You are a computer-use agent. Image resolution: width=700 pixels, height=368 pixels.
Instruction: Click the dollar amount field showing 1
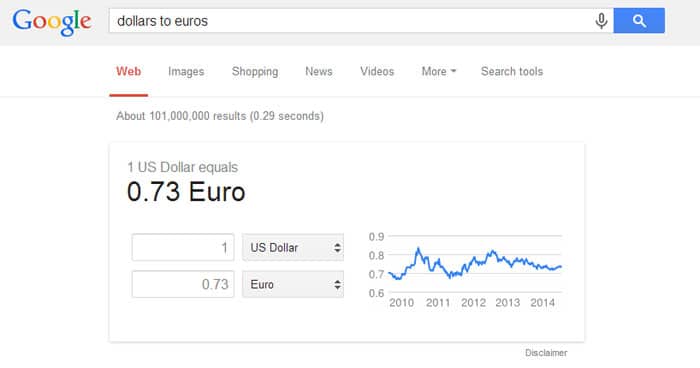(183, 247)
